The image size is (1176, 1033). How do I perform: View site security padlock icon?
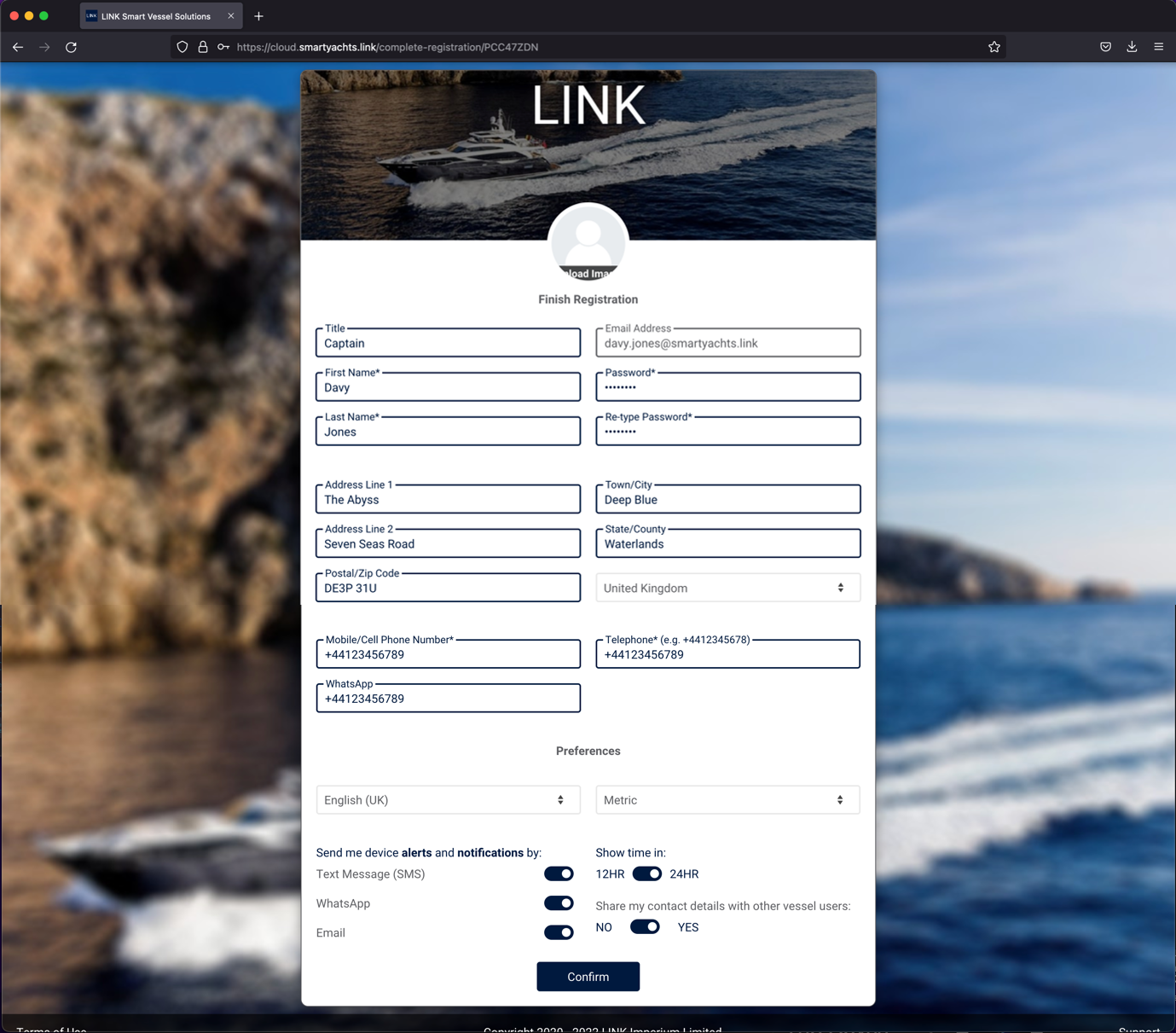(x=203, y=47)
